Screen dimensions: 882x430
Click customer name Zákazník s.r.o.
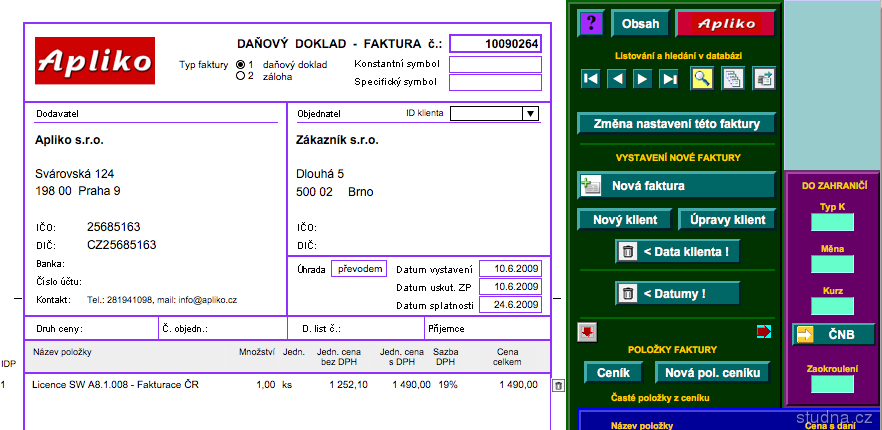(x=338, y=141)
